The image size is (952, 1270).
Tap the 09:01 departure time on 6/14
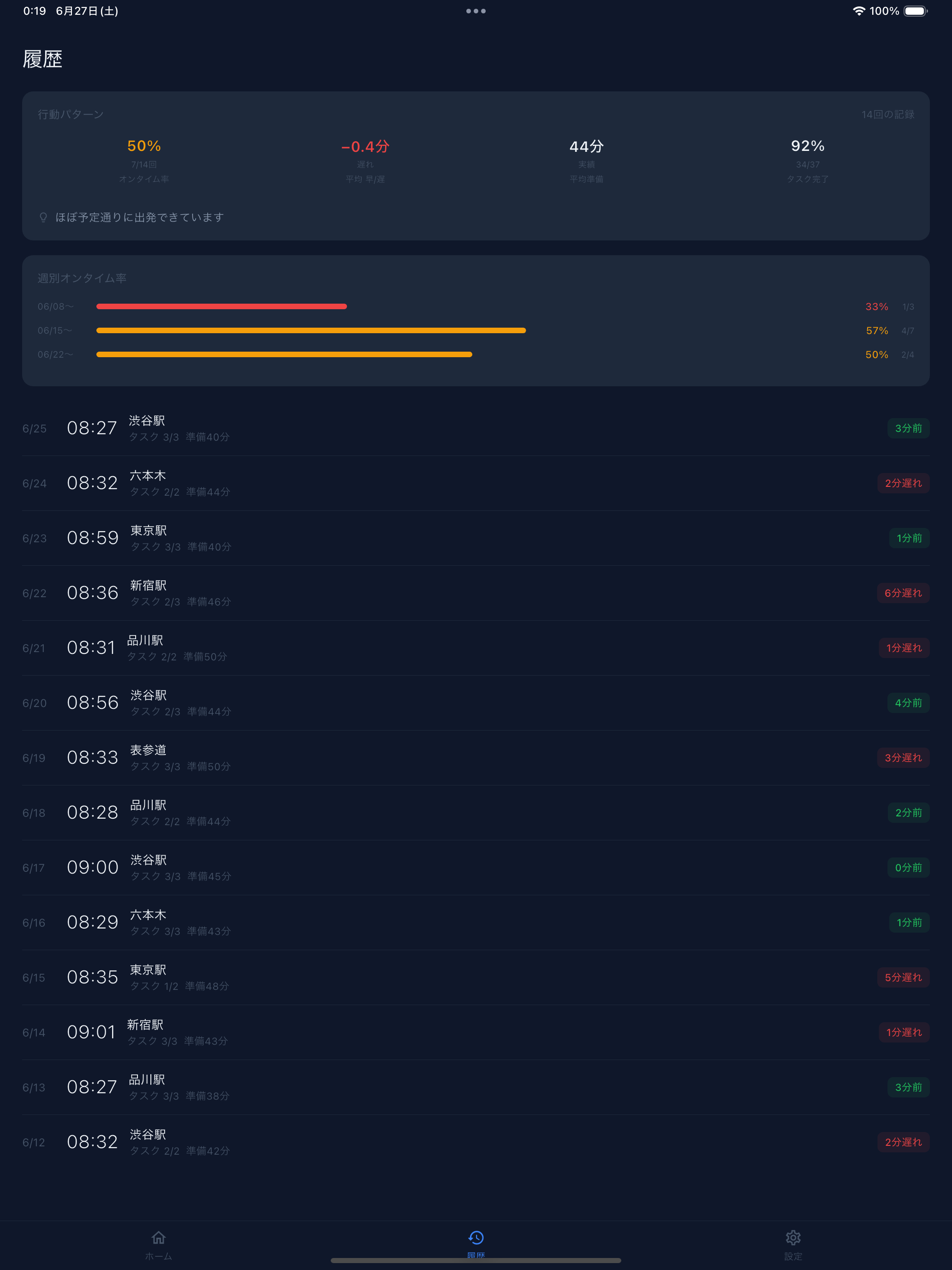(x=91, y=1032)
